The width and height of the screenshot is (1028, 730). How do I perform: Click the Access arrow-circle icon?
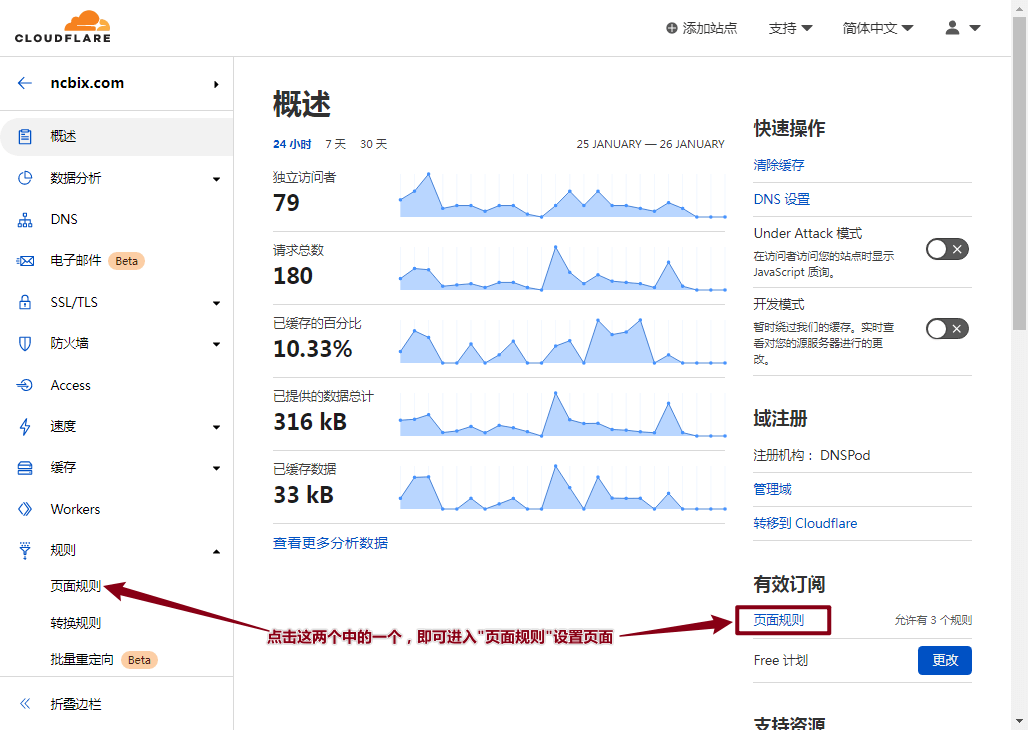pos(25,385)
